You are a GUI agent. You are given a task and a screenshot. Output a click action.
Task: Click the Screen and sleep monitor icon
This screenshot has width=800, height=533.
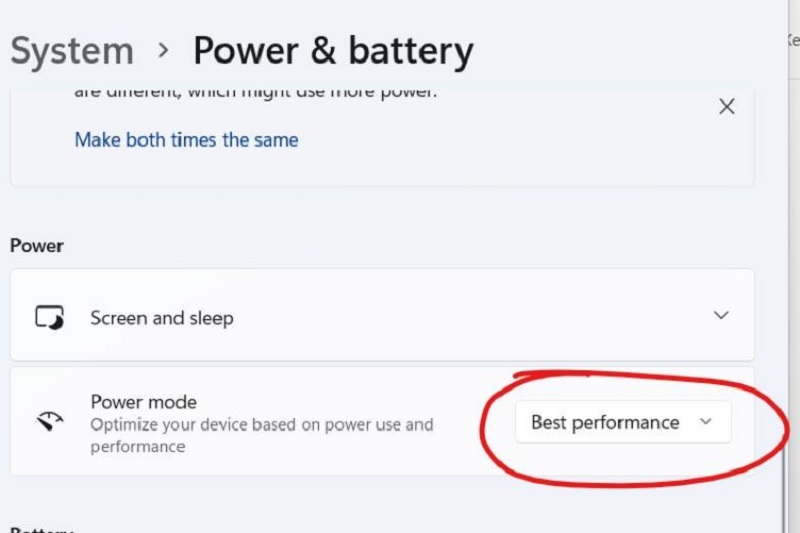pyautogui.click(x=49, y=318)
